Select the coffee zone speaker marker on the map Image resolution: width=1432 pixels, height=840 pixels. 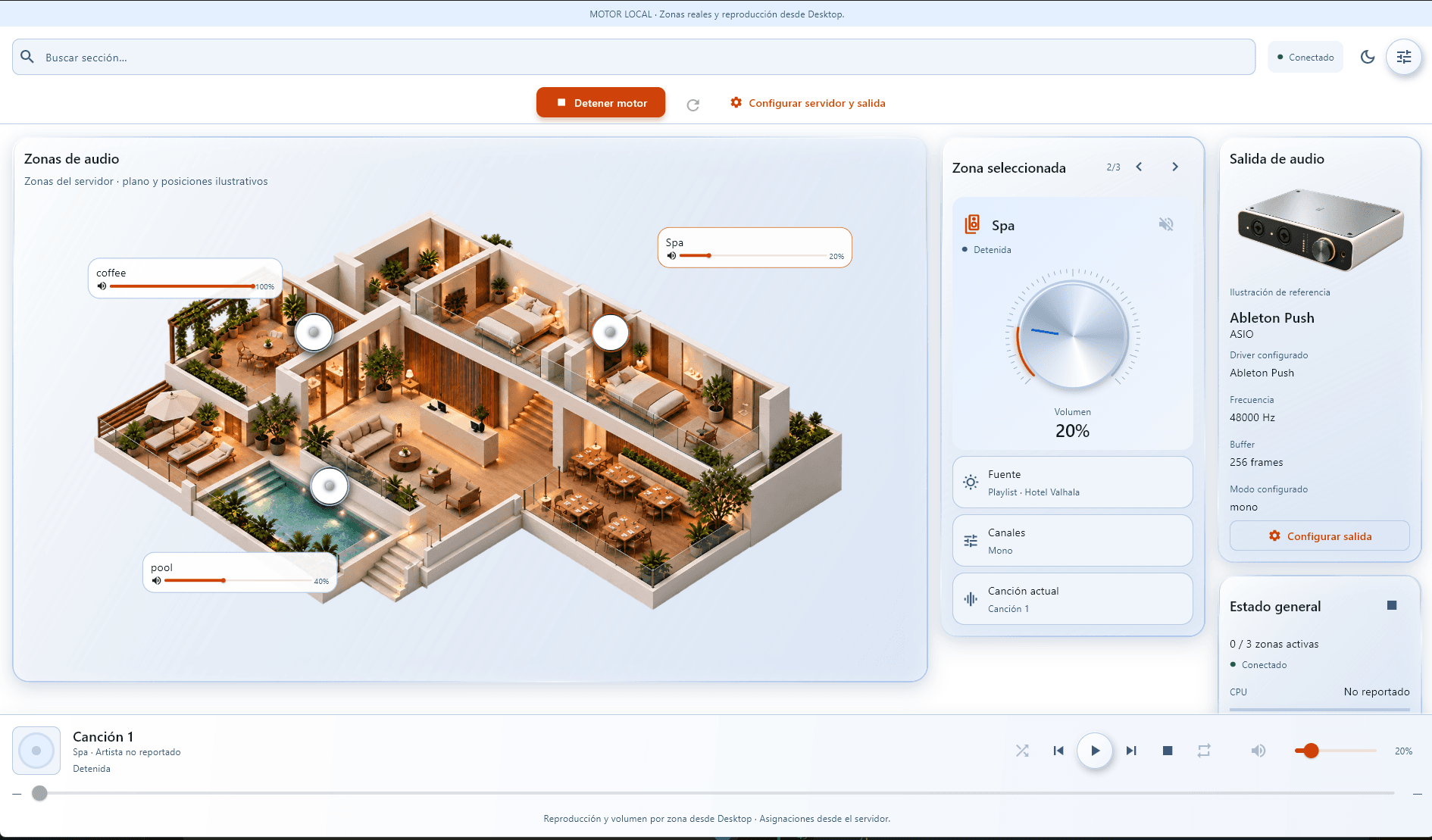point(314,332)
